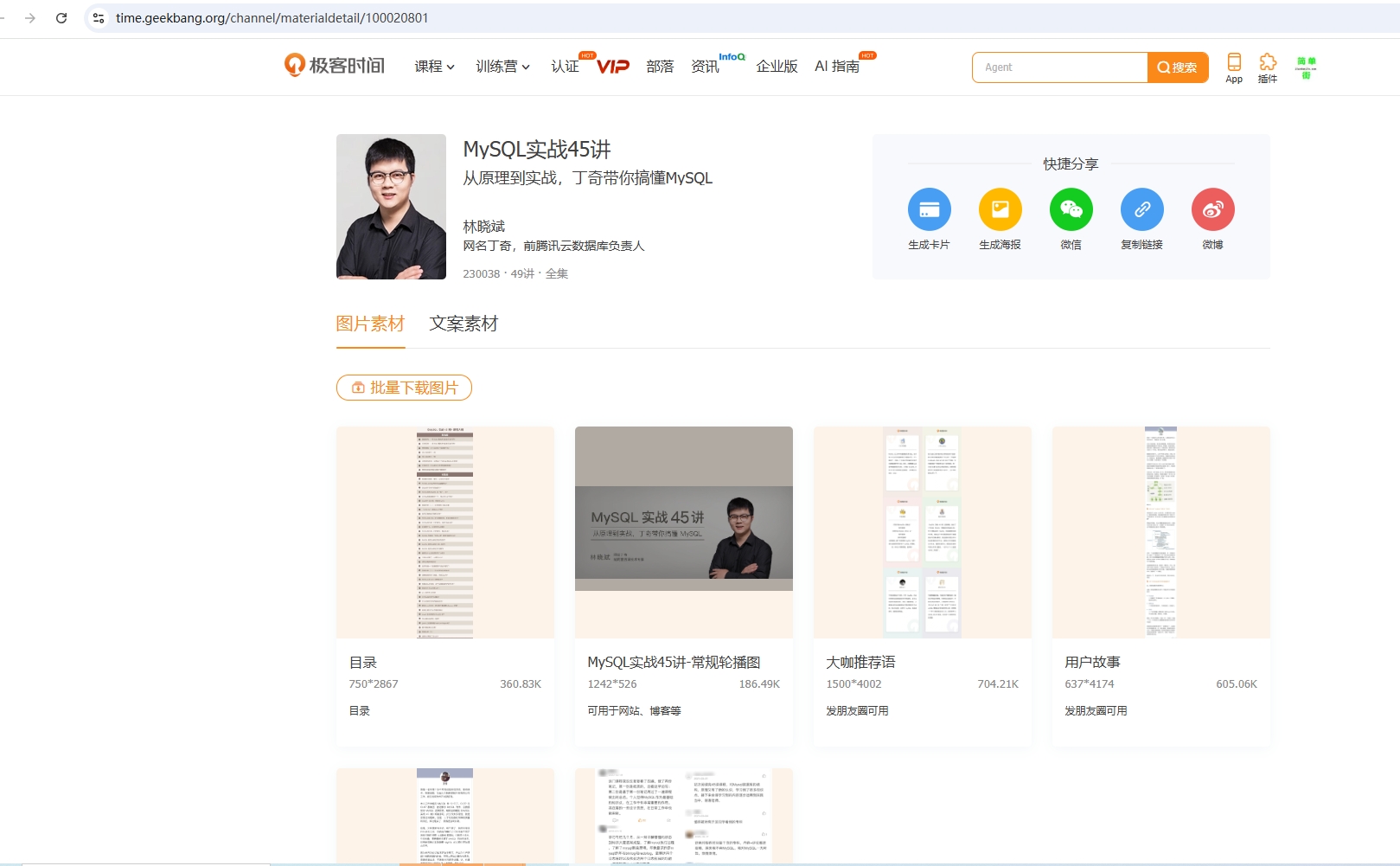Focus the Agent search input field
Screen dimensions: 1400x866
point(1060,67)
